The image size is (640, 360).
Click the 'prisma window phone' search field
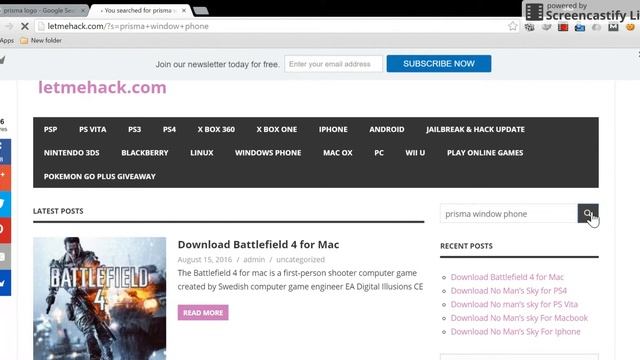tap(509, 213)
